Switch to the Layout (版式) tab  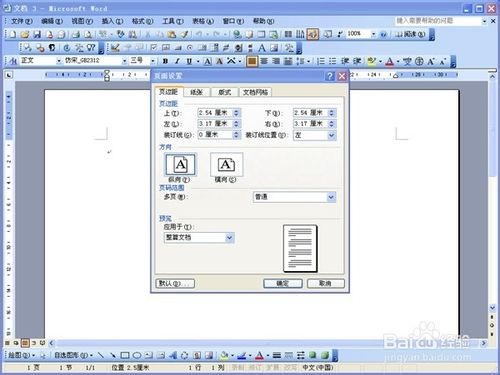(225, 92)
